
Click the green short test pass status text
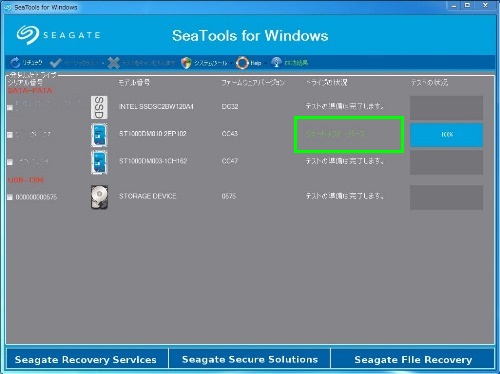point(335,134)
